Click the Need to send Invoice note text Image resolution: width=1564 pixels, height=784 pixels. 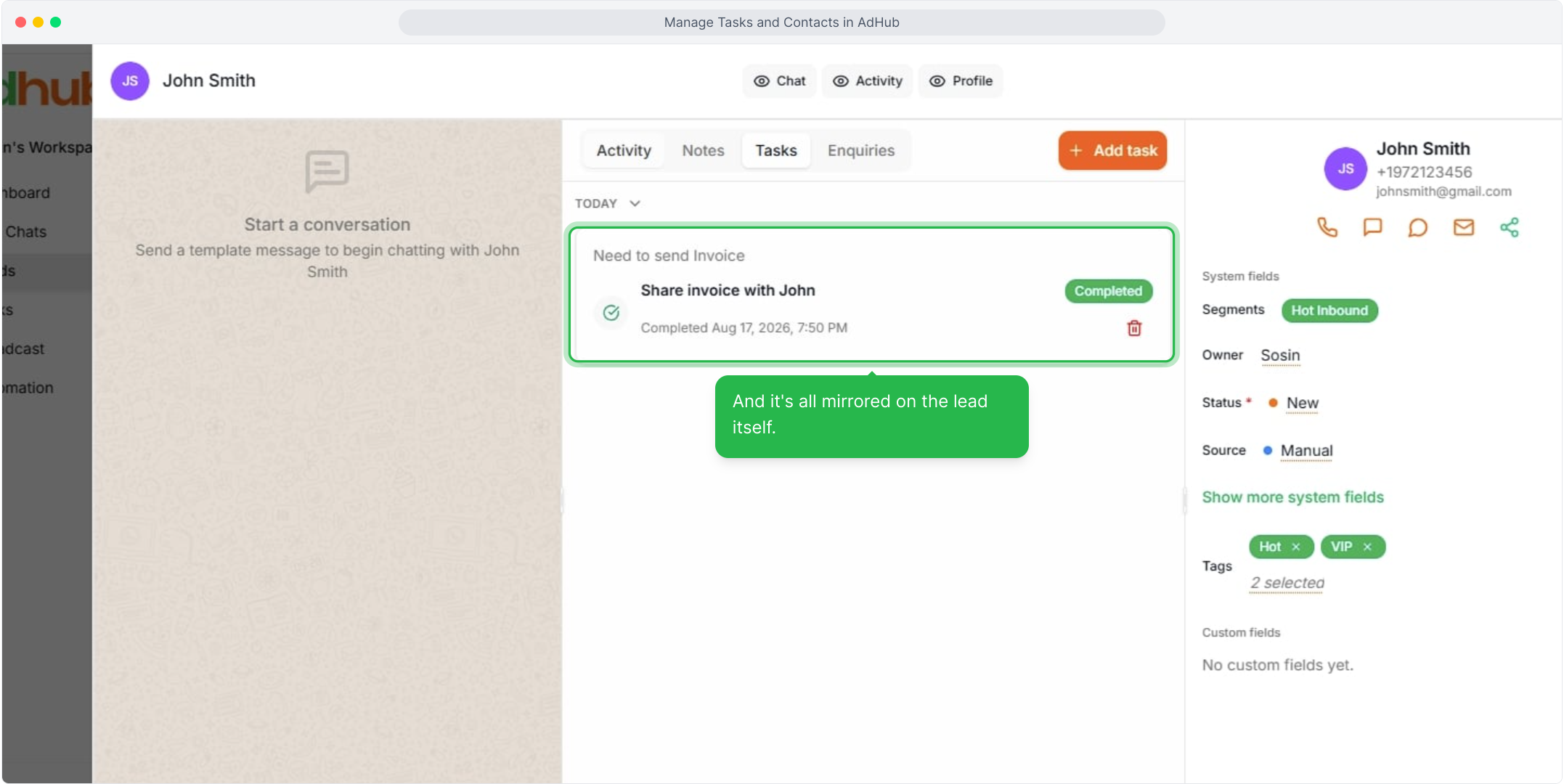[x=669, y=256]
